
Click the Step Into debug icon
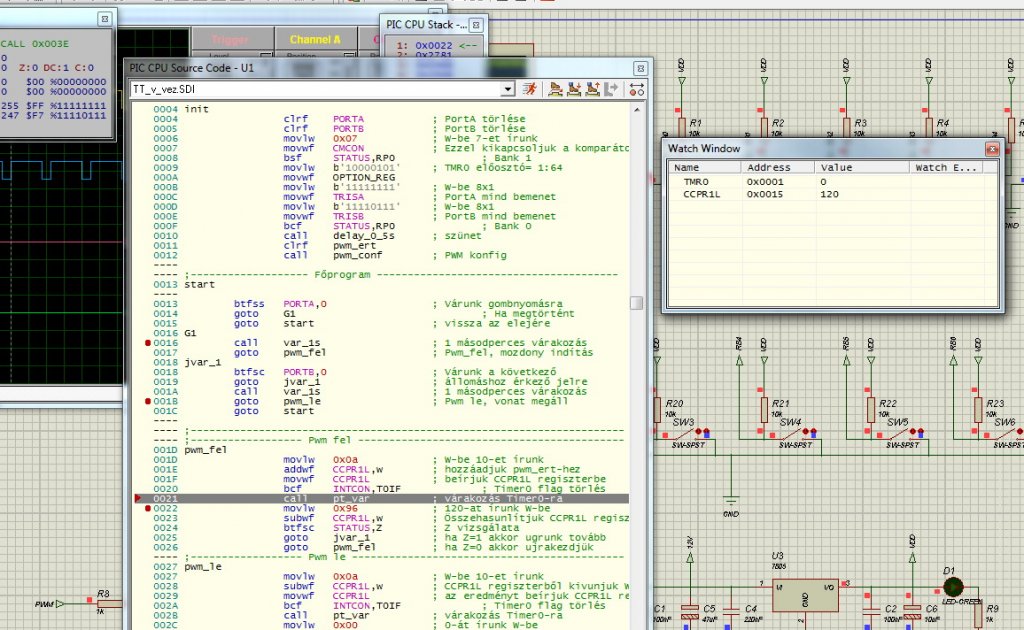[x=574, y=89]
